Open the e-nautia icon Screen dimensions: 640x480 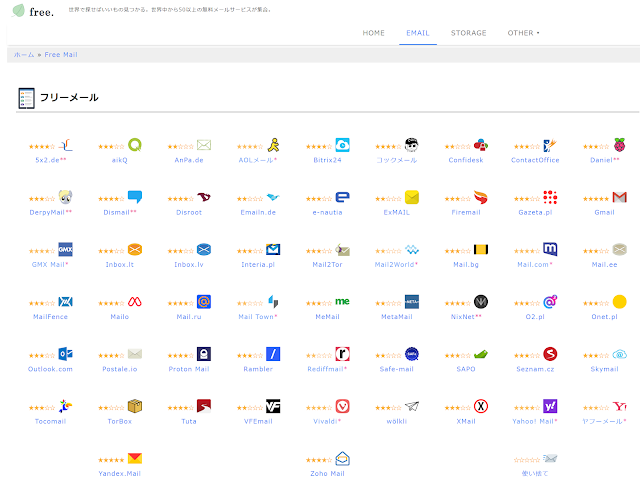(342, 197)
